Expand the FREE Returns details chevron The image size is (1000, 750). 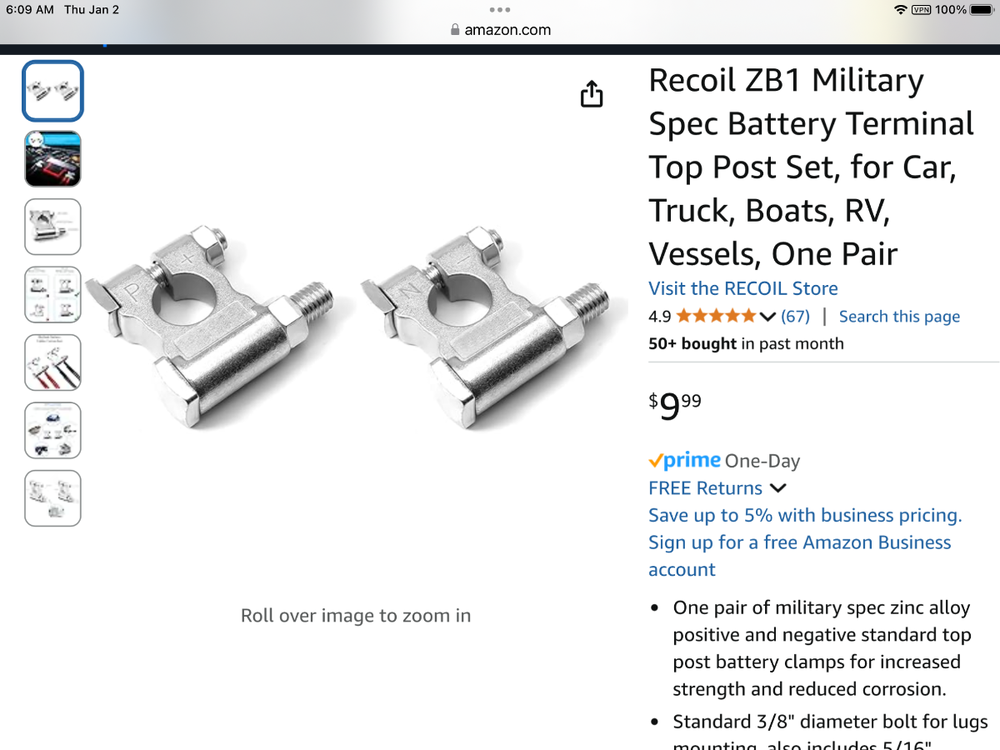click(779, 488)
